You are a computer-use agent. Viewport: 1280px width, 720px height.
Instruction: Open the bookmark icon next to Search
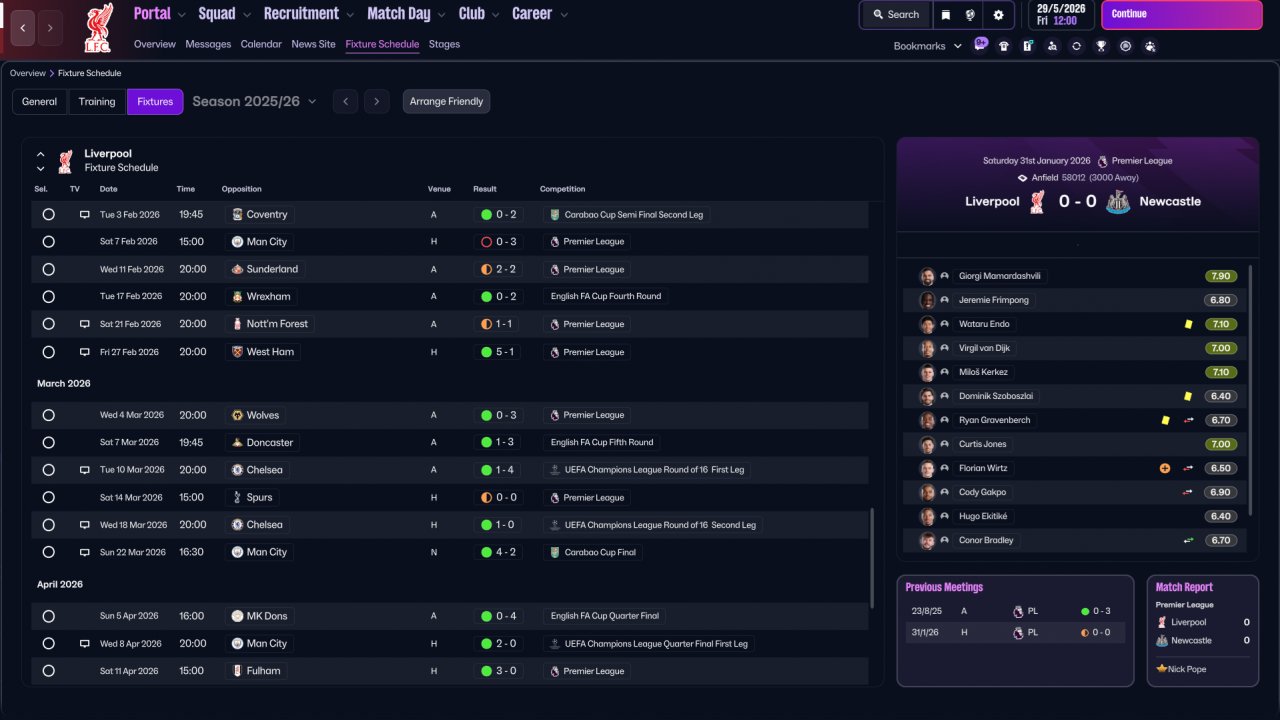tap(945, 15)
